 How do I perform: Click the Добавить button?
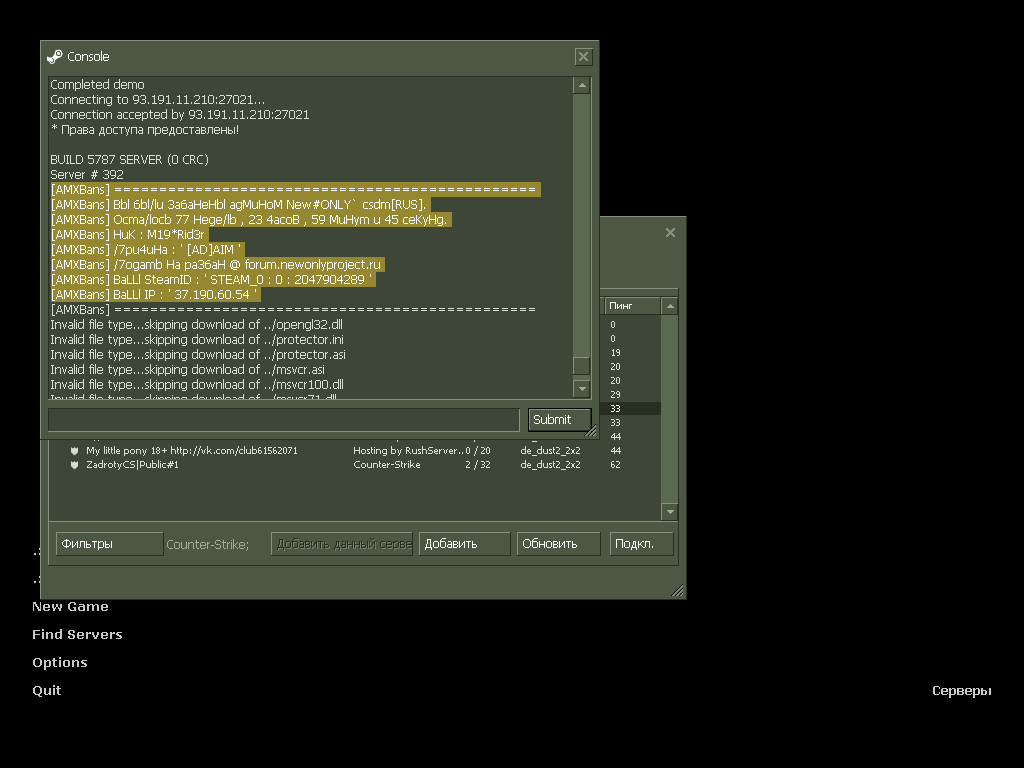click(x=464, y=544)
